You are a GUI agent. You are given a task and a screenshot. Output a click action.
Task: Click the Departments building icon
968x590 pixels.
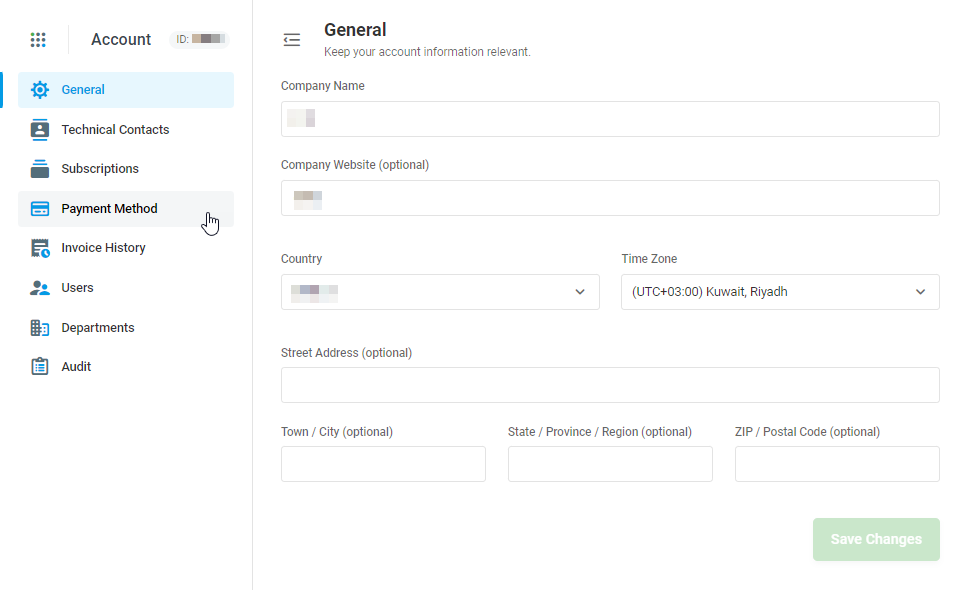click(40, 328)
